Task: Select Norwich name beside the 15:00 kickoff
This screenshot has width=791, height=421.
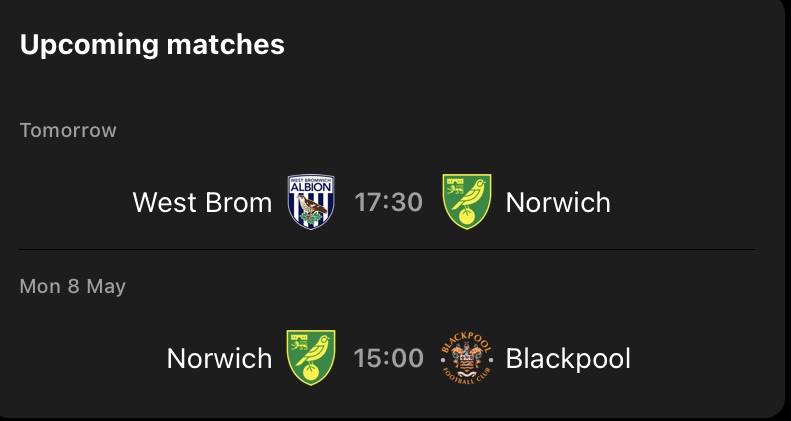Action: [219, 359]
